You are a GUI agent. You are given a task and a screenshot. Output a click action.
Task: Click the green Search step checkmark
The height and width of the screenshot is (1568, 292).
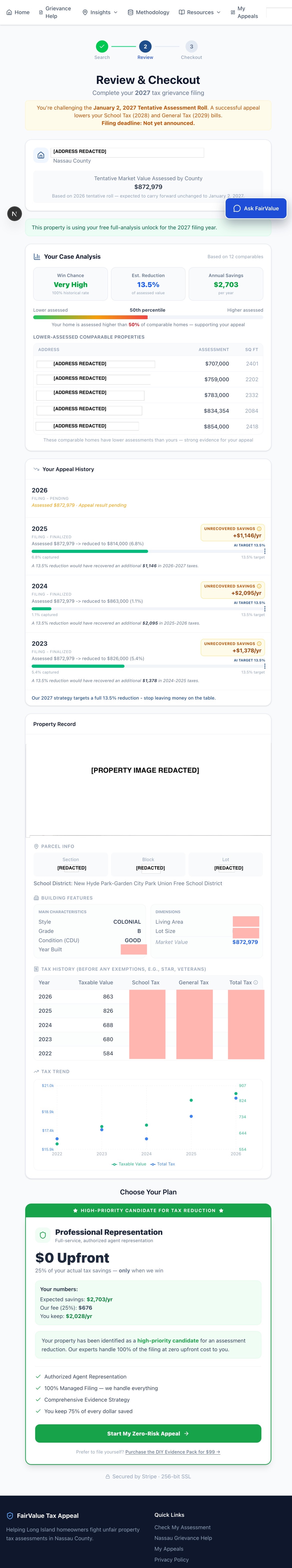[102, 46]
